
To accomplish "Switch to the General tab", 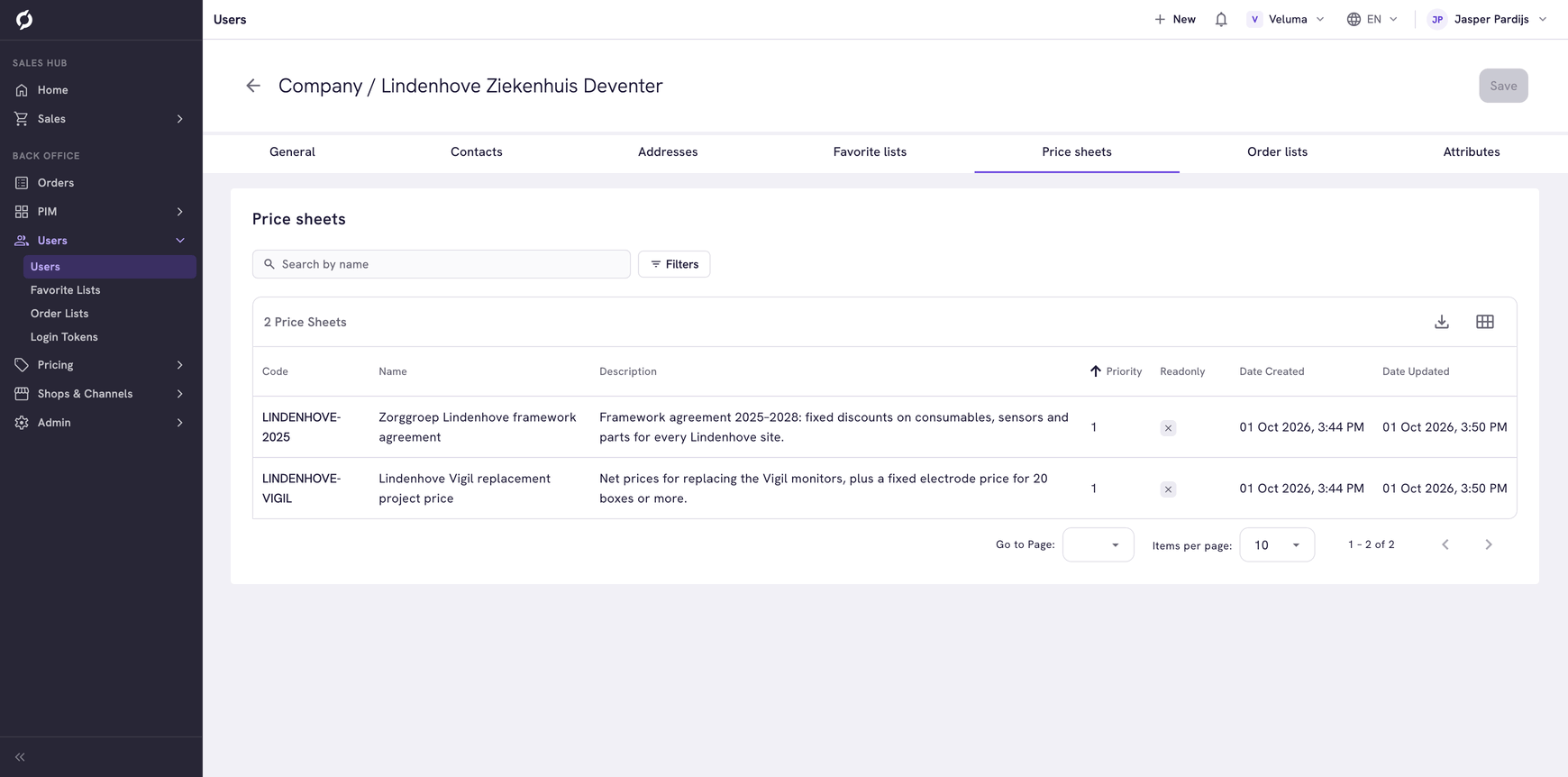I will (292, 151).
